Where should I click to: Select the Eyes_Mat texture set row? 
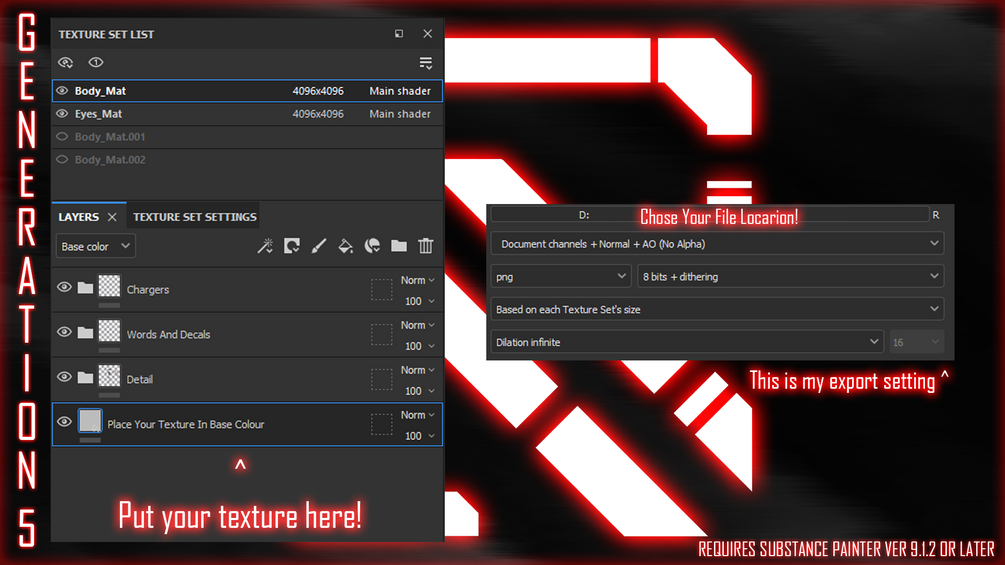coord(247,114)
